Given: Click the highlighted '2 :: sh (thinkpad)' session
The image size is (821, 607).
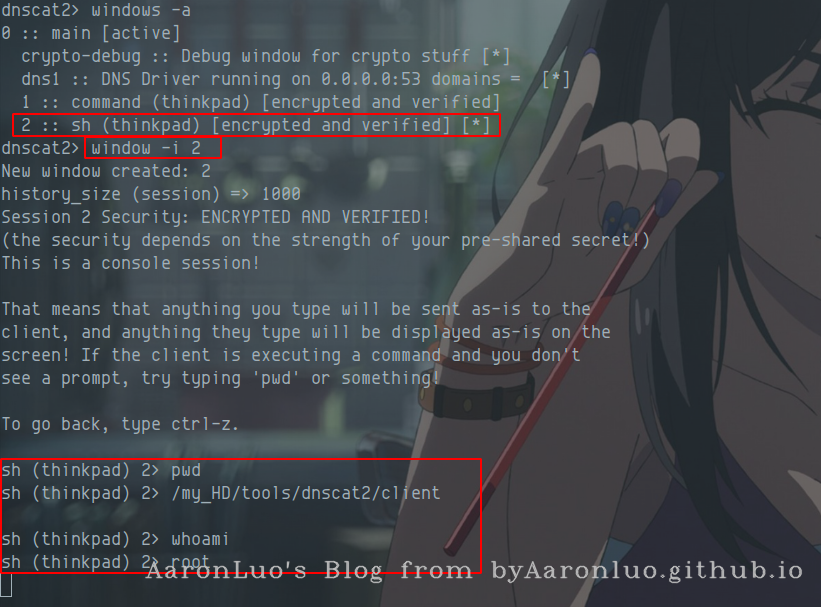Looking at the screenshot, I should pos(256,126).
